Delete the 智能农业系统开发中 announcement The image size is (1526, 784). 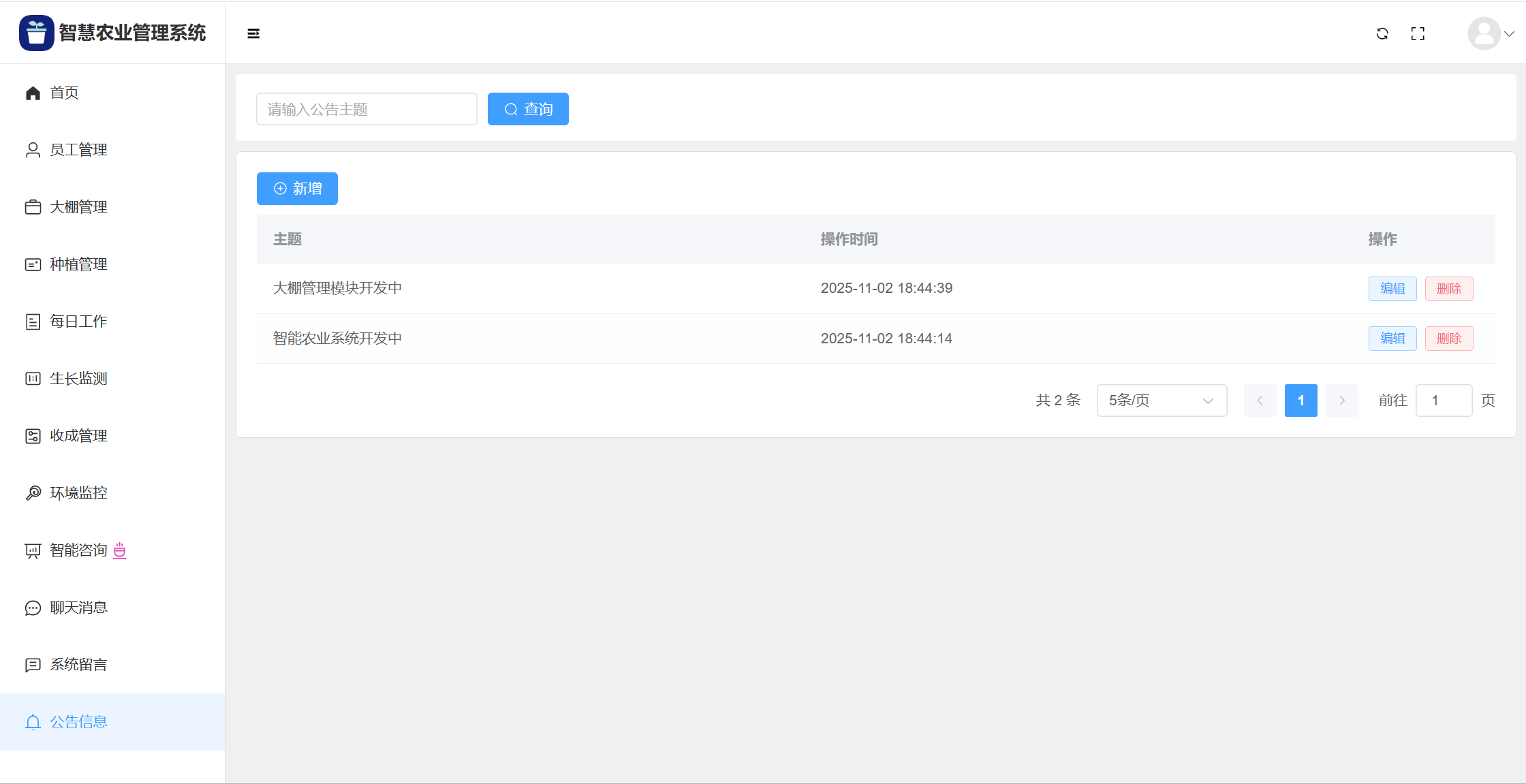click(x=1448, y=339)
